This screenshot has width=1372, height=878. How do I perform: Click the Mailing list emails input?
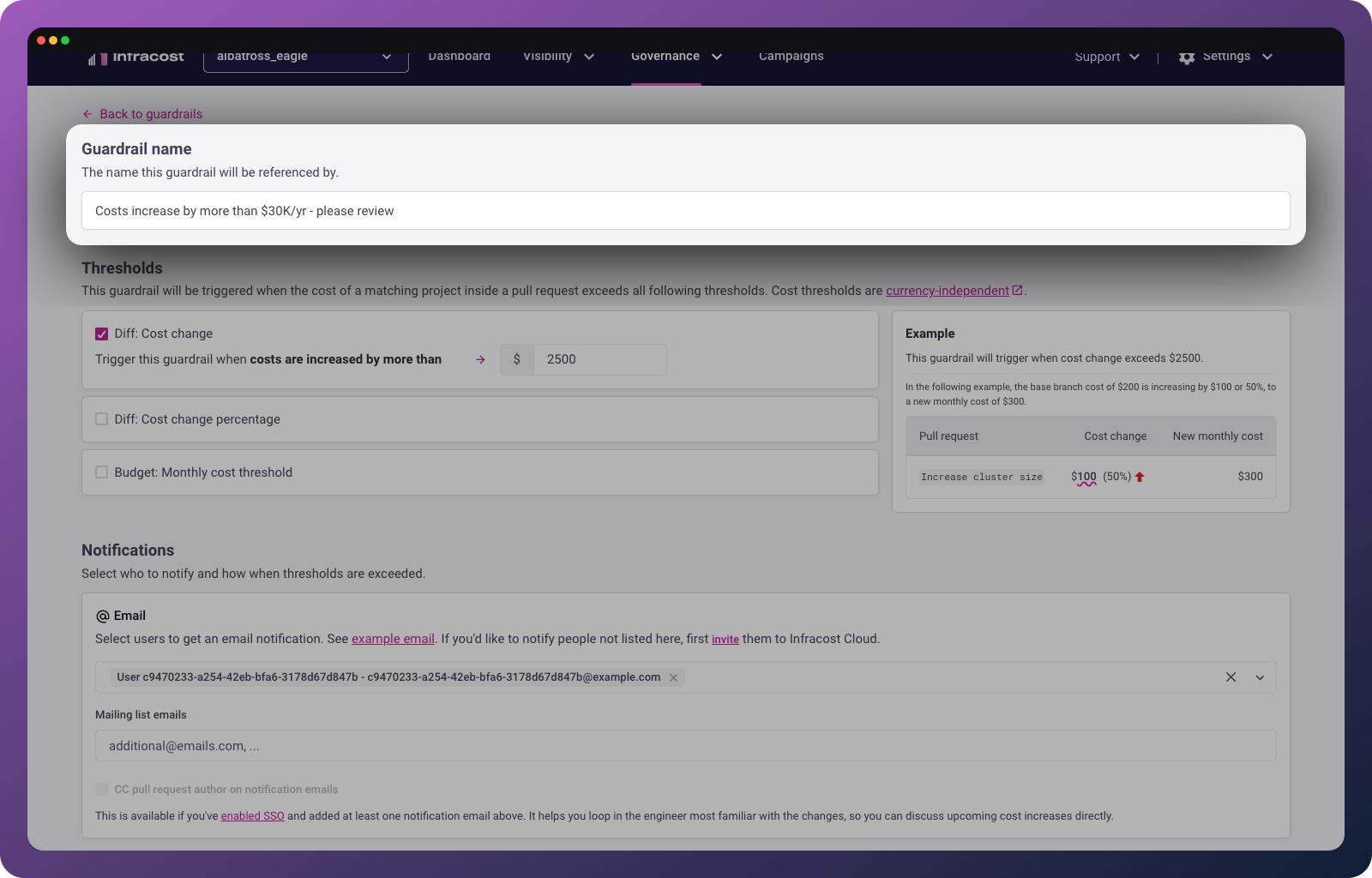pyautogui.click(x=685, y=746)
